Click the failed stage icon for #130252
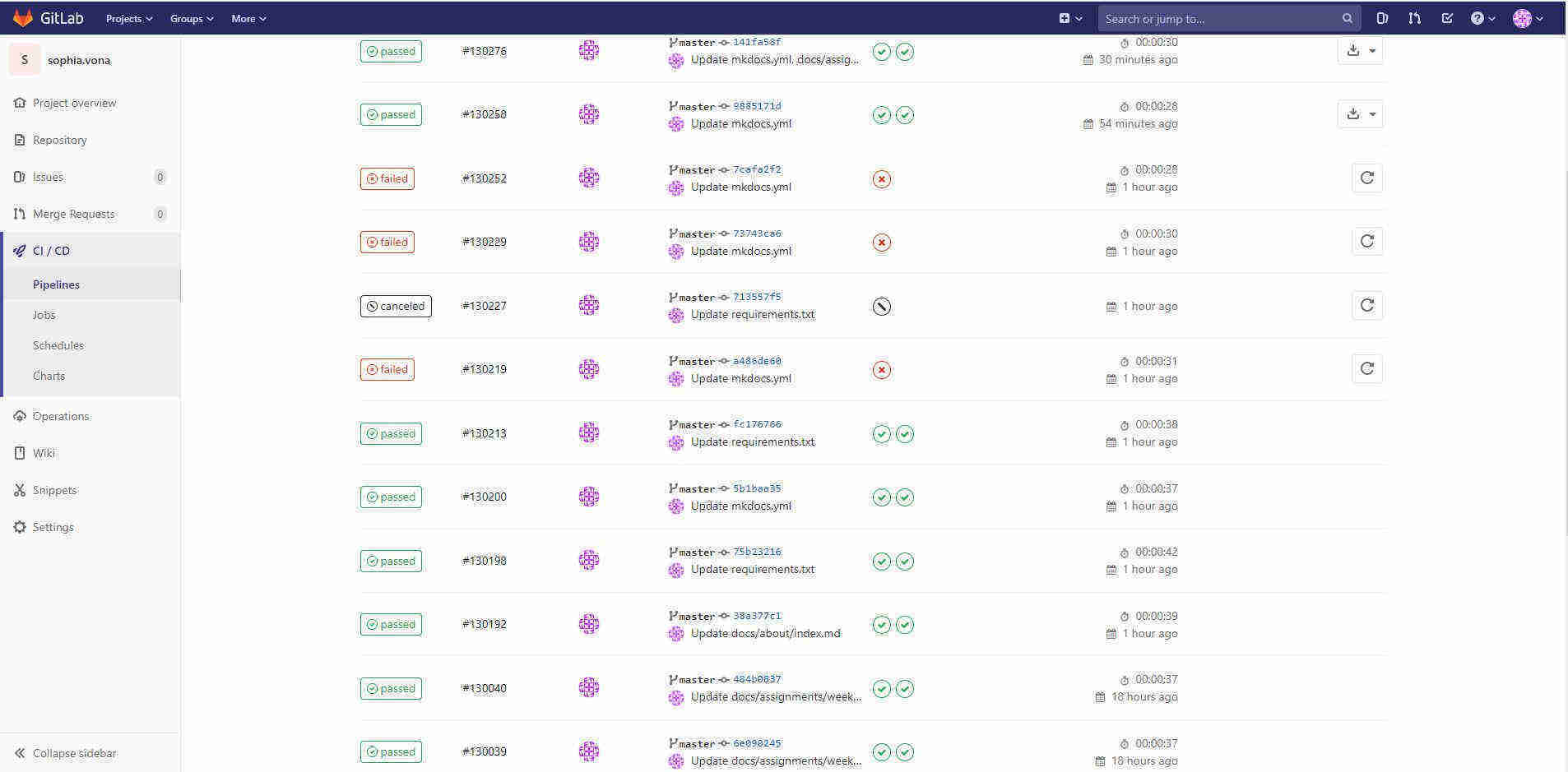 (x=882, y=178)
